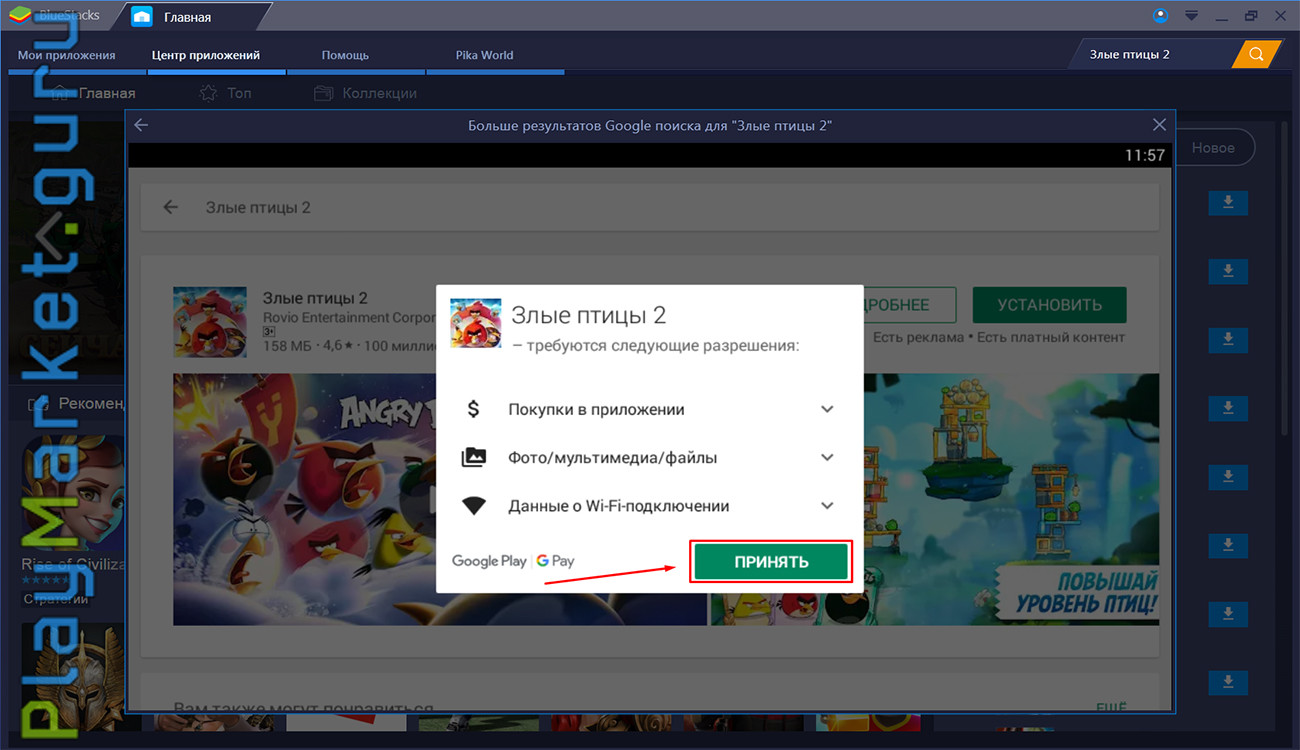Click the partially hidden ПОДРОБНЕЕ button
The width and height of the screenshot is (1300, 750).
pos(909,305)
